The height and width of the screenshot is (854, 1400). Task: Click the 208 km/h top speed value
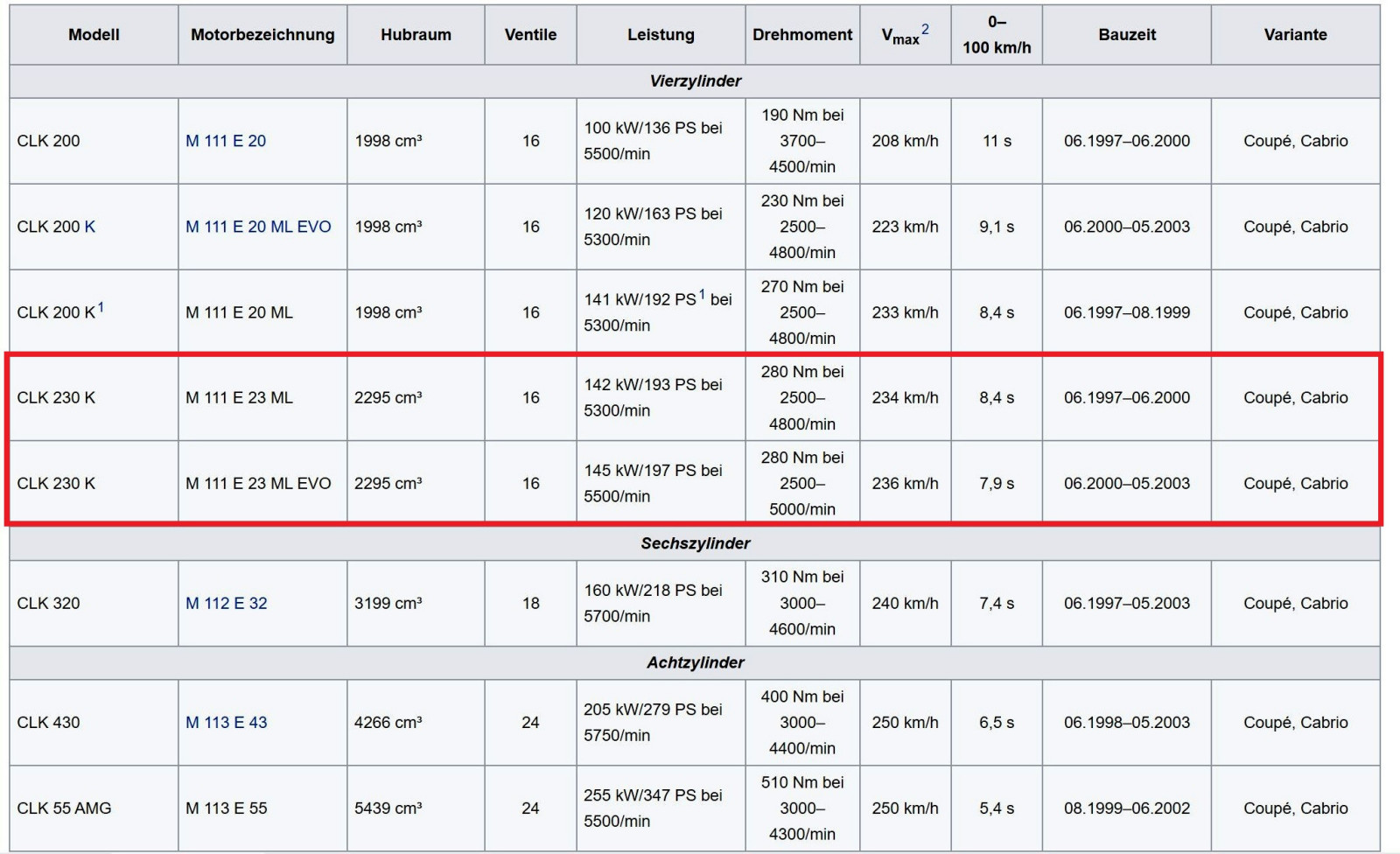tap(905, 141)
